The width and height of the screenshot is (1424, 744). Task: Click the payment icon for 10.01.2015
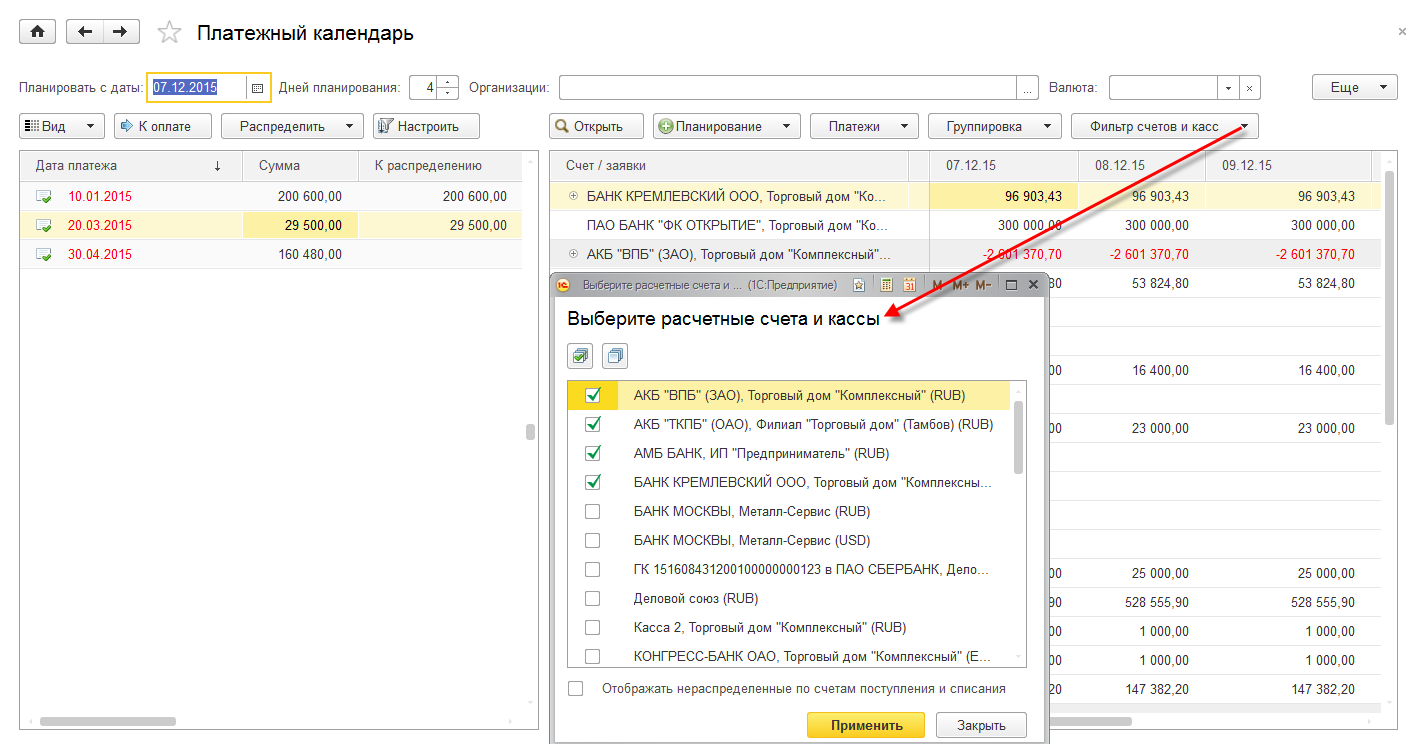coord(44,197)
